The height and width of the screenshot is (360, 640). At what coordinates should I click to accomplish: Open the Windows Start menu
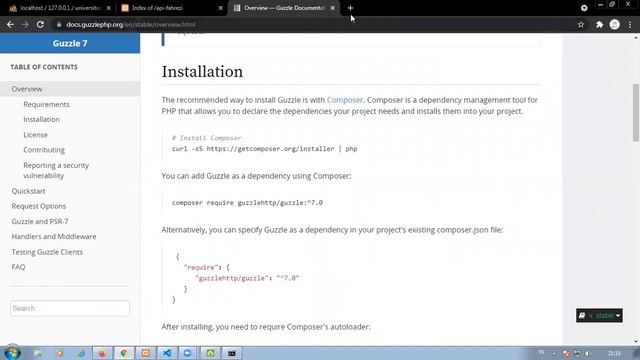tap(12, 353)
